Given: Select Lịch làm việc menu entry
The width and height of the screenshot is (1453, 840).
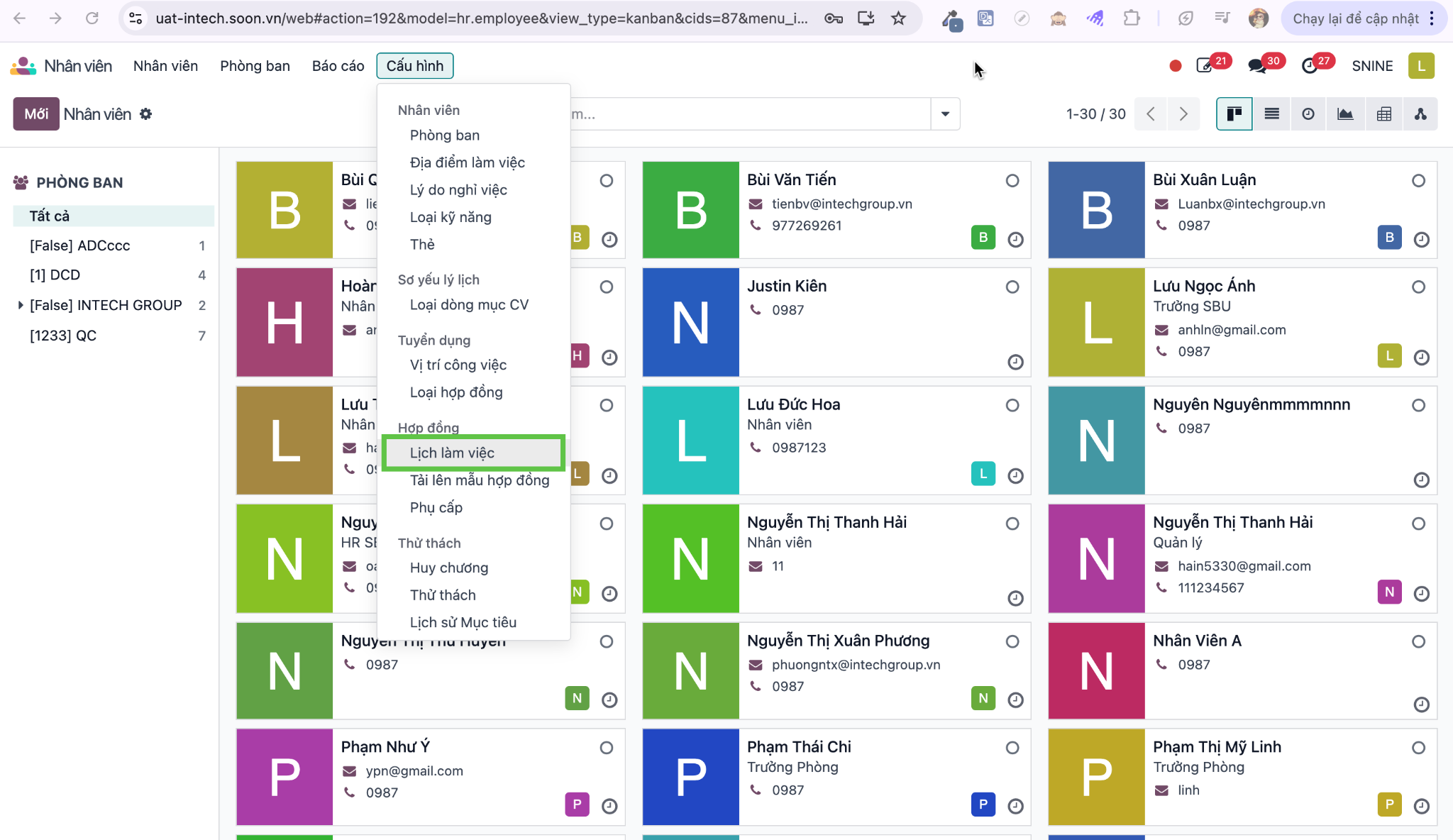Looking at the screenshot, I should pos(473,453).
